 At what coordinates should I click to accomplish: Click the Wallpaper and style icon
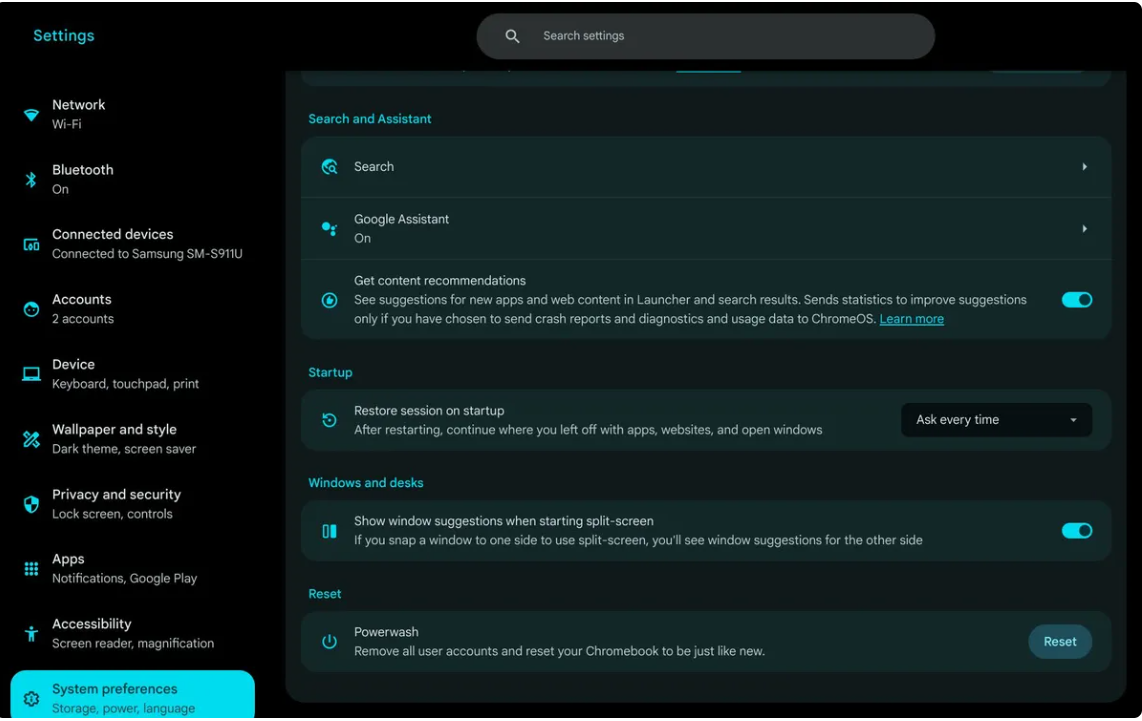(31, 439)
